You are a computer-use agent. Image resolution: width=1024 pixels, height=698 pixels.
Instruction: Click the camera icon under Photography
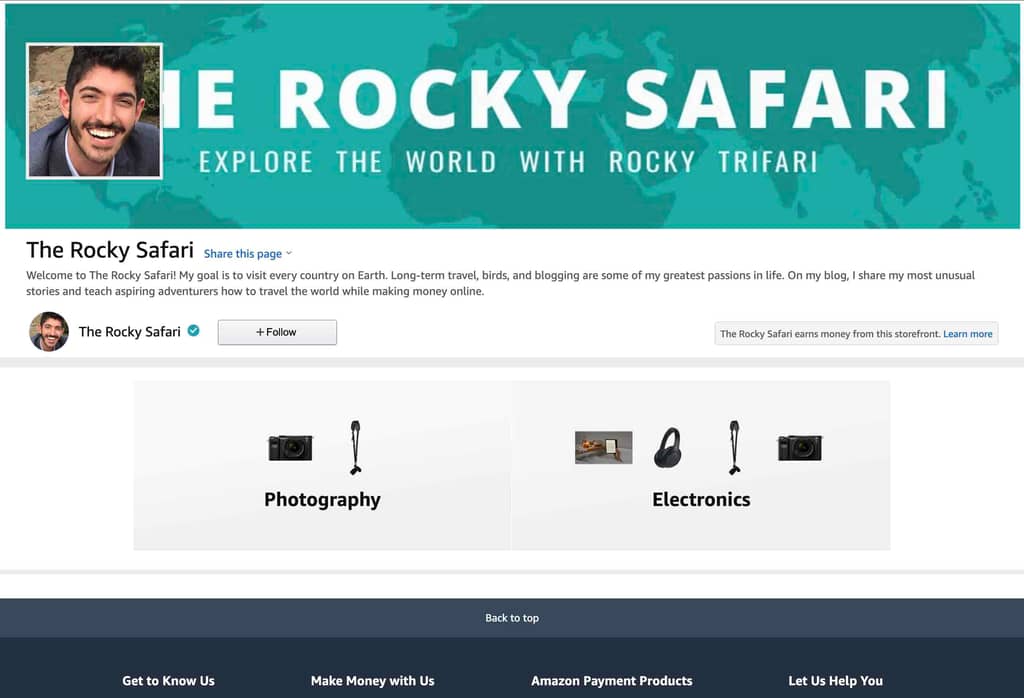291,448
